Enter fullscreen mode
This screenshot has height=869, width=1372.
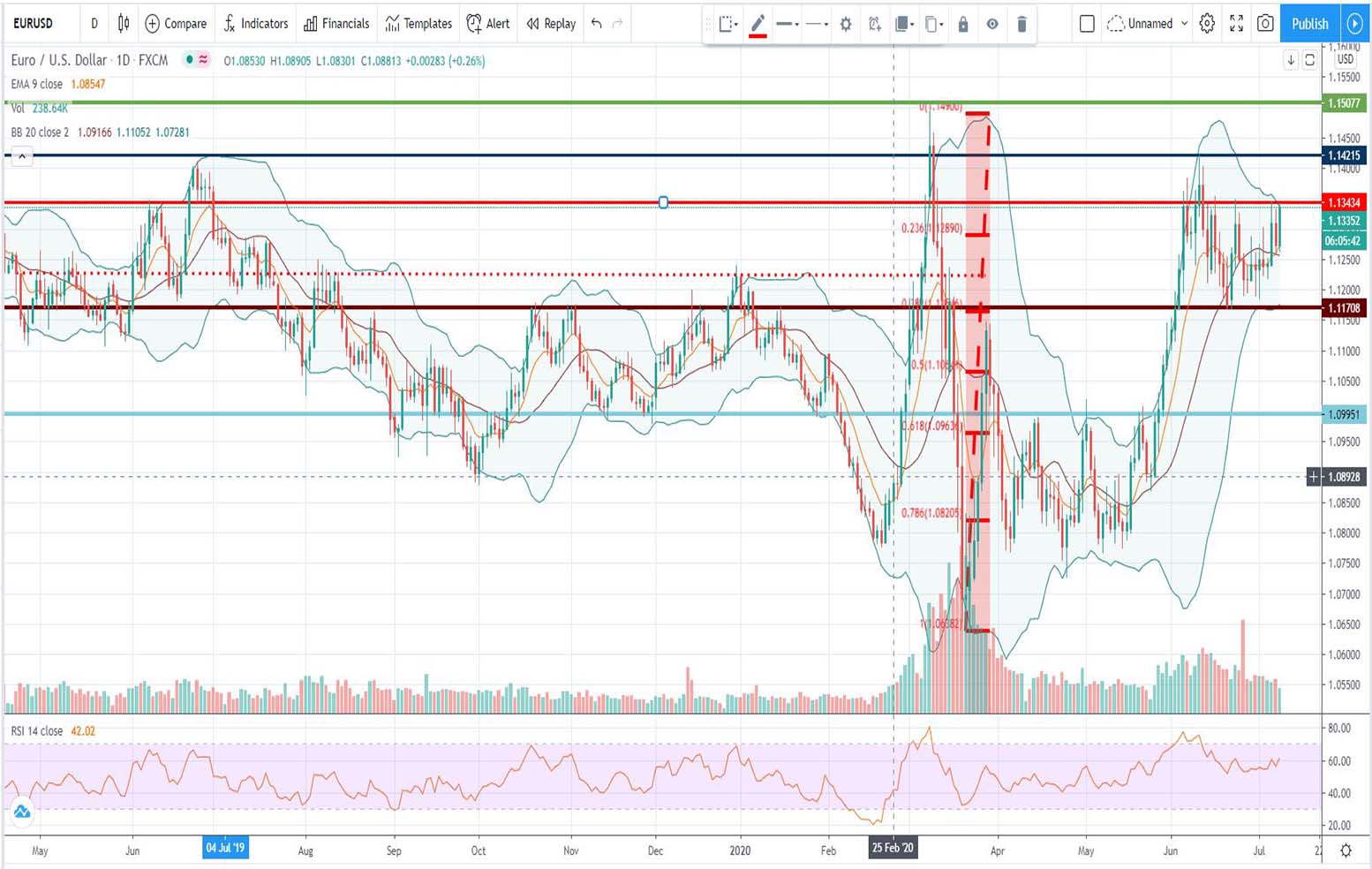coord(1236,24)
